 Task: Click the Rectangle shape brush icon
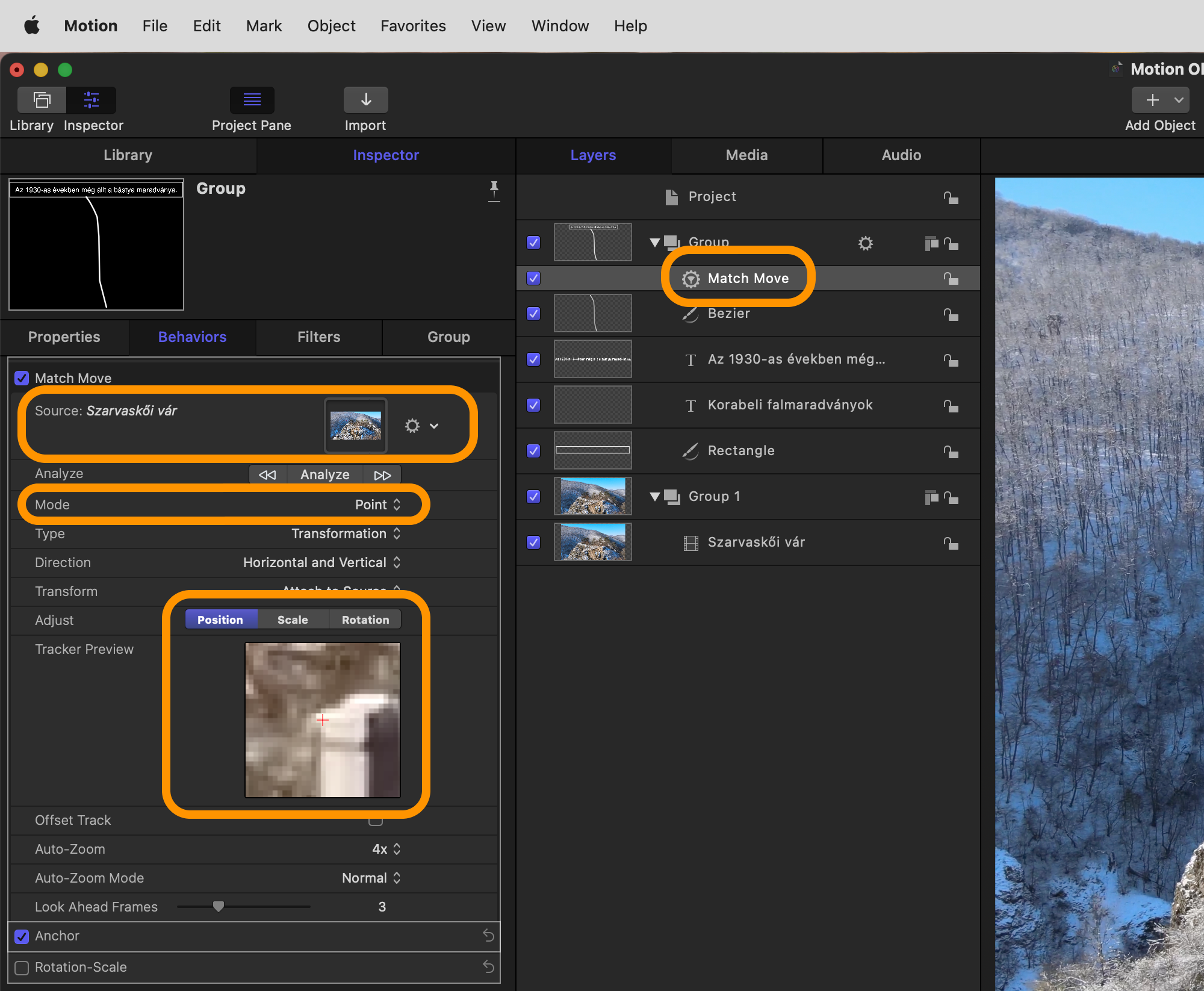[690, 451]
